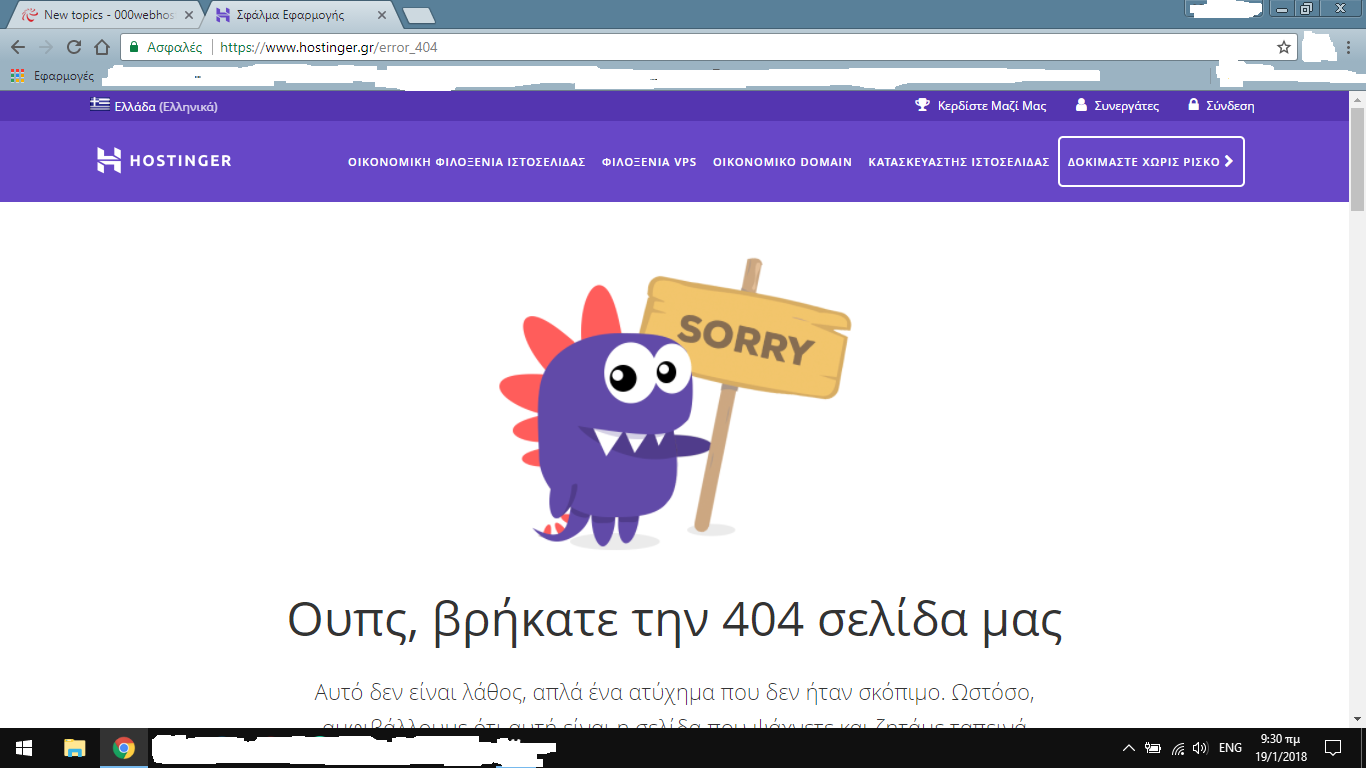The image size is (1366, 768).
Task: Go back using browser back arrow
Action: 18,47
